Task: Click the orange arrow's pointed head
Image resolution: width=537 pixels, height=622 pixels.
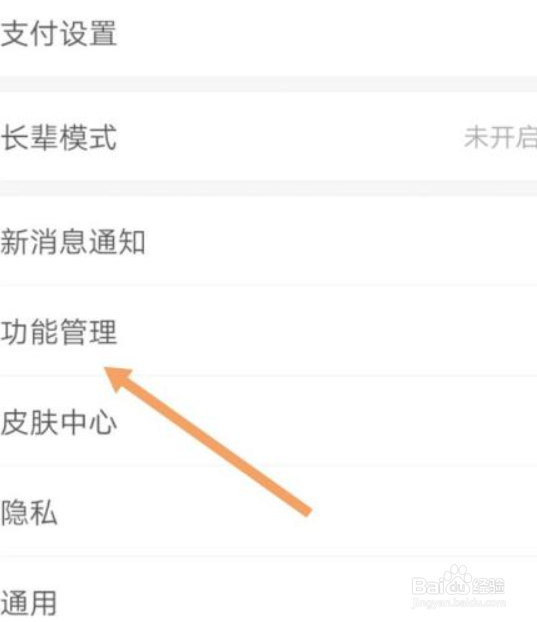Action: pyautogui.click(x=117, y=379)
